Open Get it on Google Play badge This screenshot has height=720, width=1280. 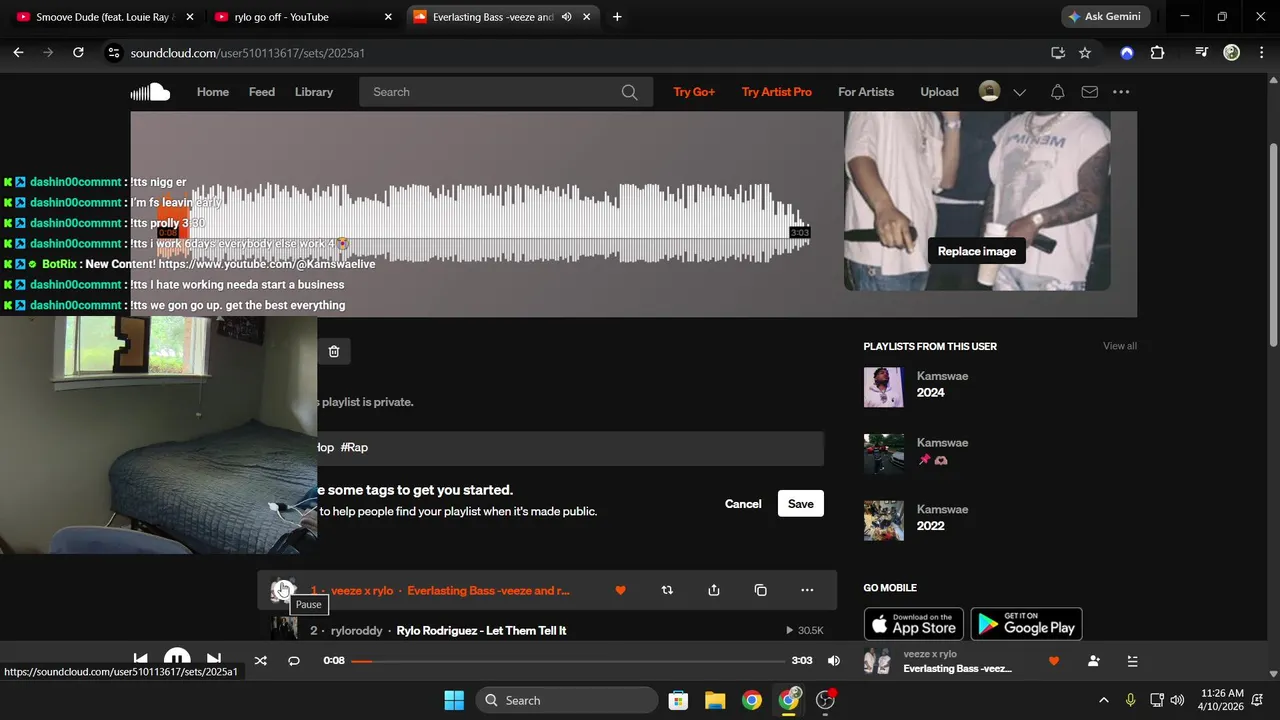click(x=1026, y=624)
